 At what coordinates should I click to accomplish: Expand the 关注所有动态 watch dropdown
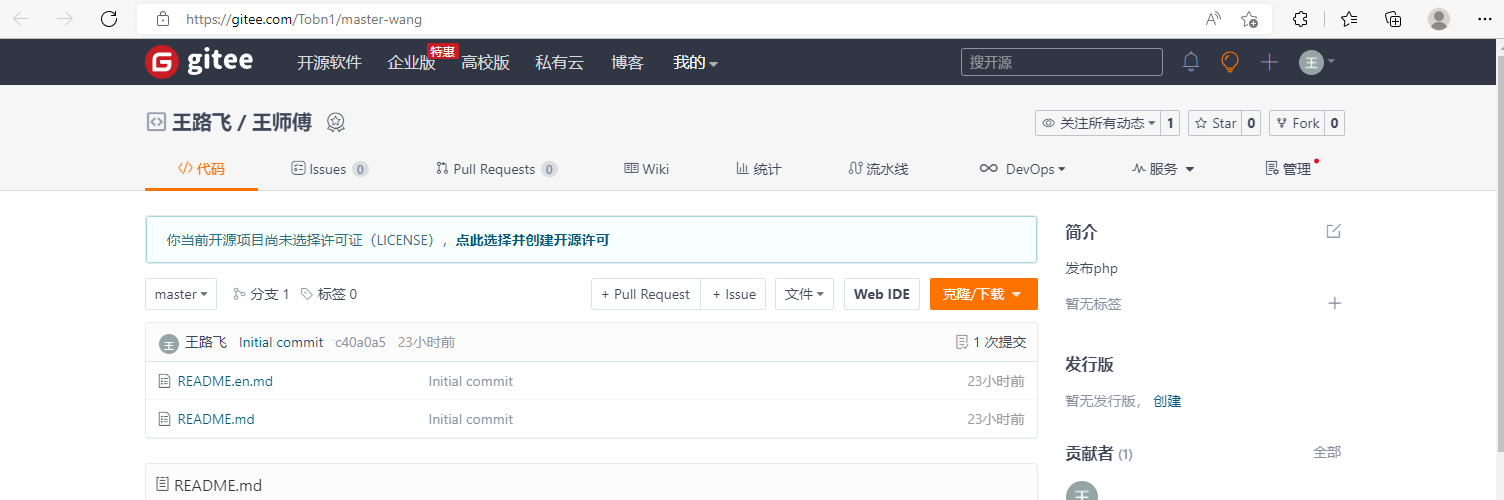(x=1098, y=123)
